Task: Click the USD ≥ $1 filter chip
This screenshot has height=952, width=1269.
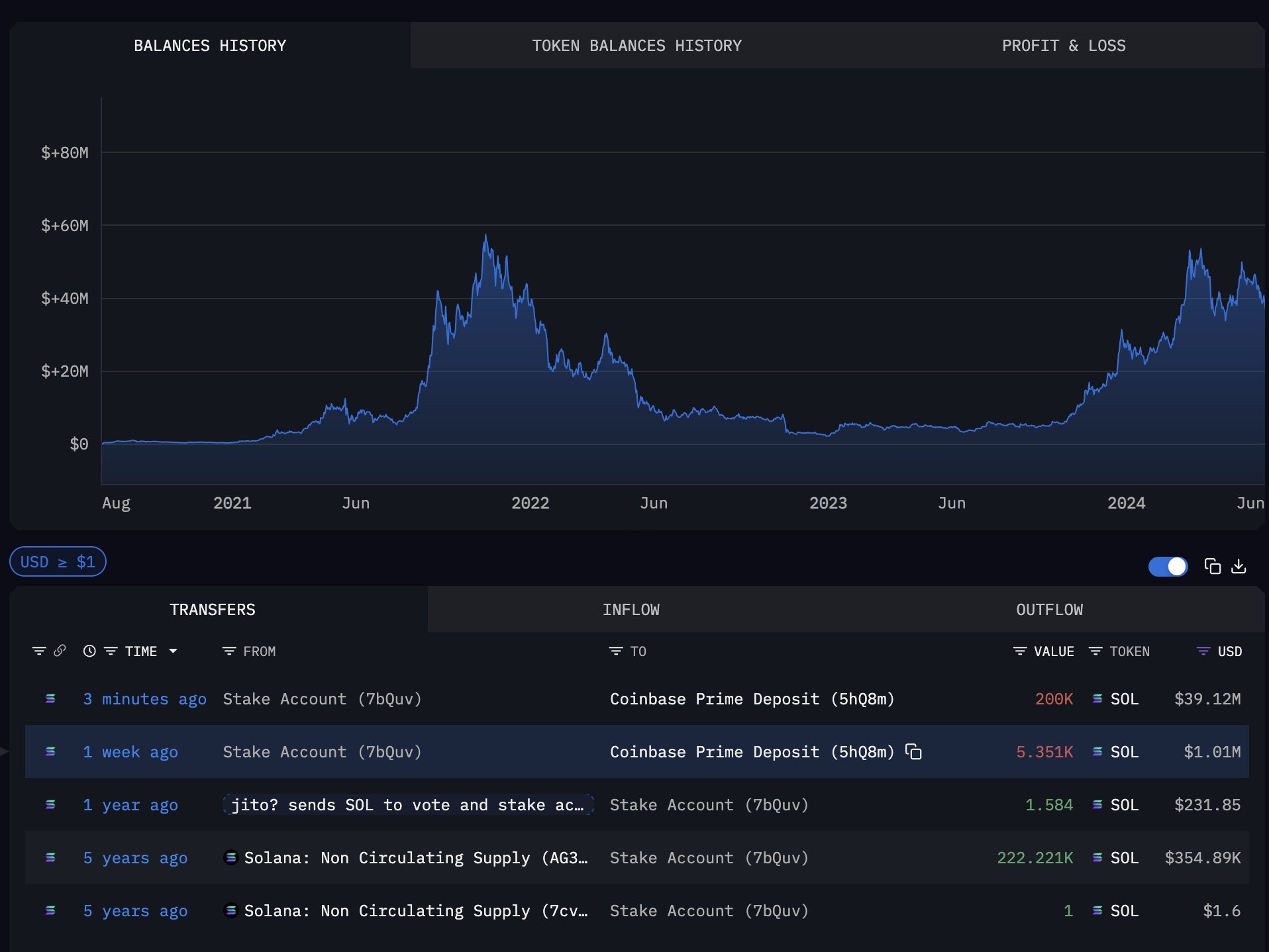Action: click(58, 562)
